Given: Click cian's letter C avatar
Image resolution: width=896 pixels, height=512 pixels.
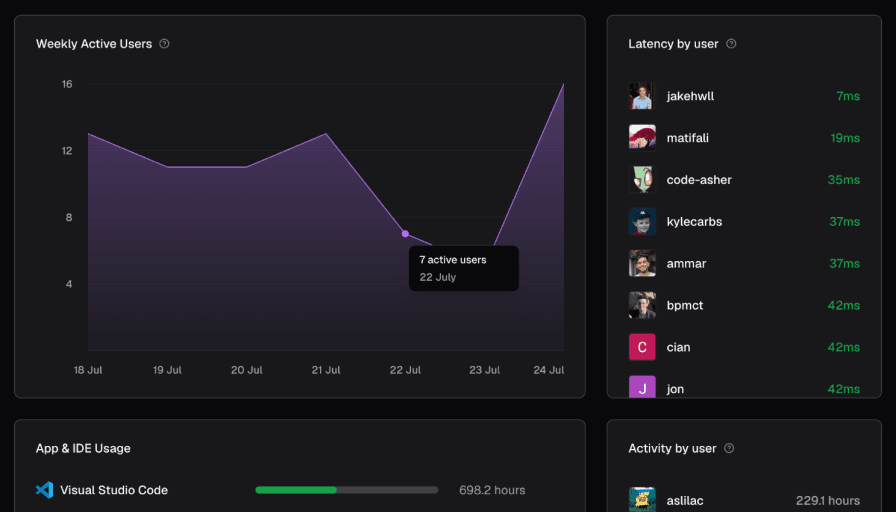Looking at the screenshot, I should [x=642, y=347].
